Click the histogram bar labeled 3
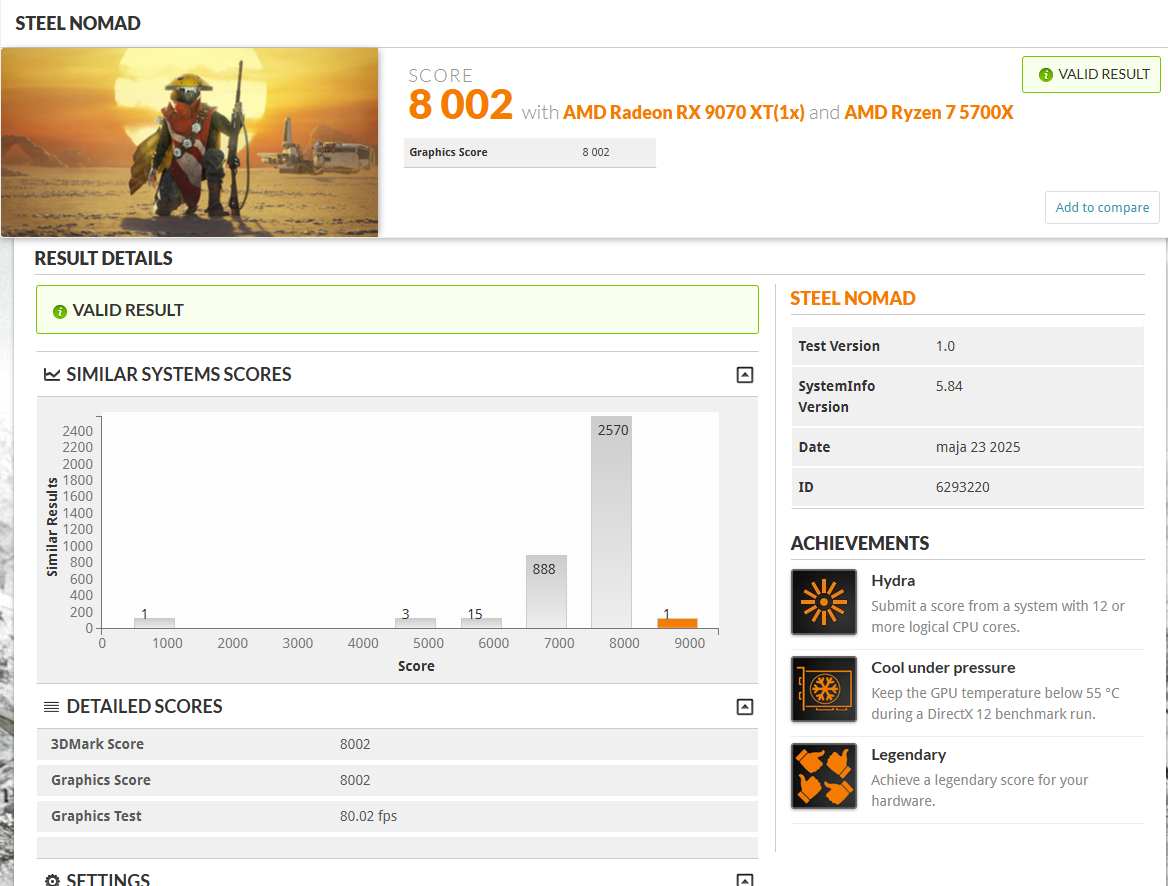1168x886 pixels. [416, 623]
